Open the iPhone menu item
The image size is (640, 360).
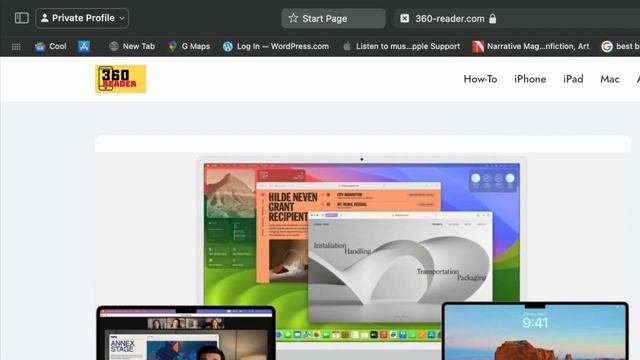(530, 79)
